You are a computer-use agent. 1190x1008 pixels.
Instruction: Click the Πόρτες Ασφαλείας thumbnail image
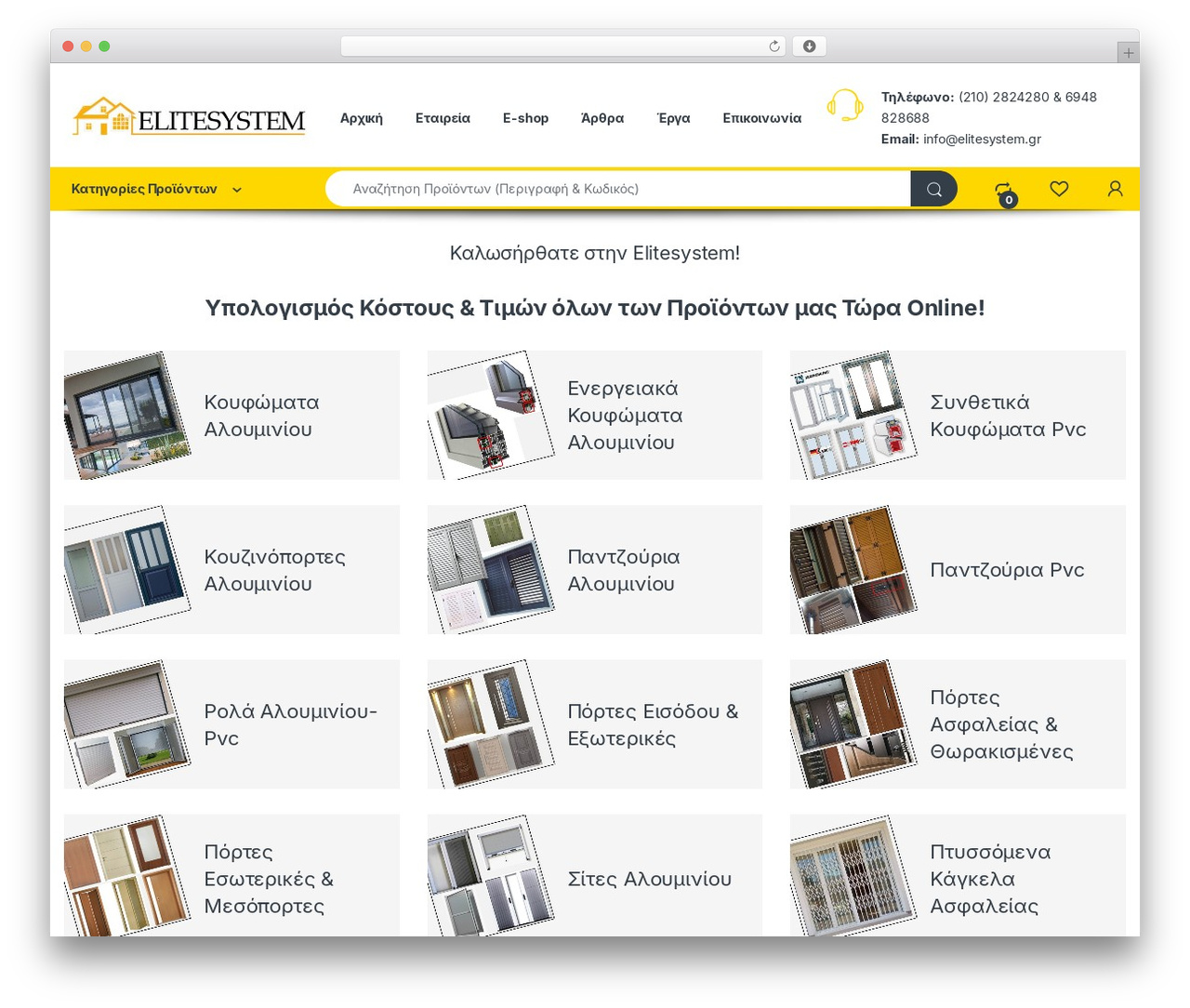pyautogui.click(x=853, y=724)
